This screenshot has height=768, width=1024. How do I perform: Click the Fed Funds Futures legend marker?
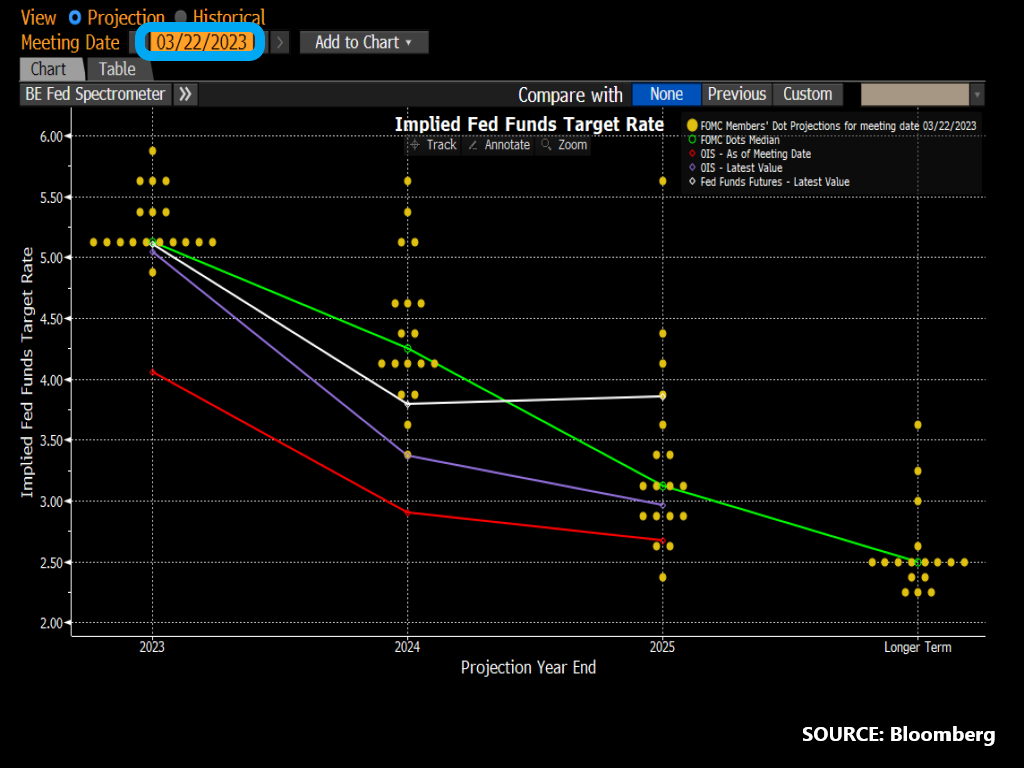tap(692, 182)
